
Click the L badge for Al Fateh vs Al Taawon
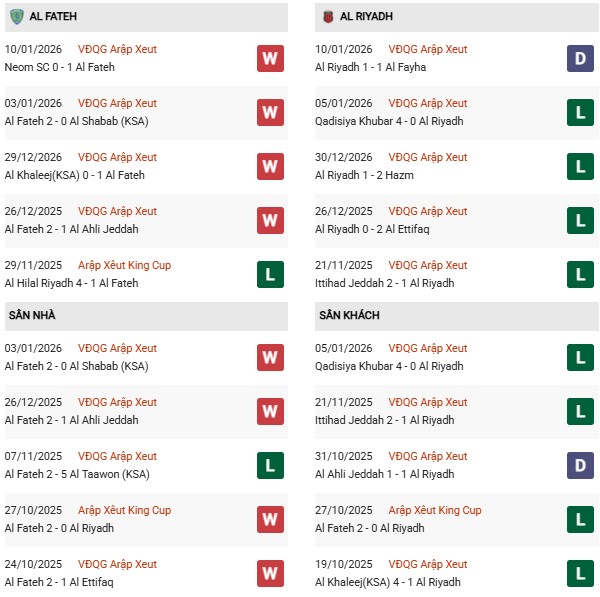270,465
